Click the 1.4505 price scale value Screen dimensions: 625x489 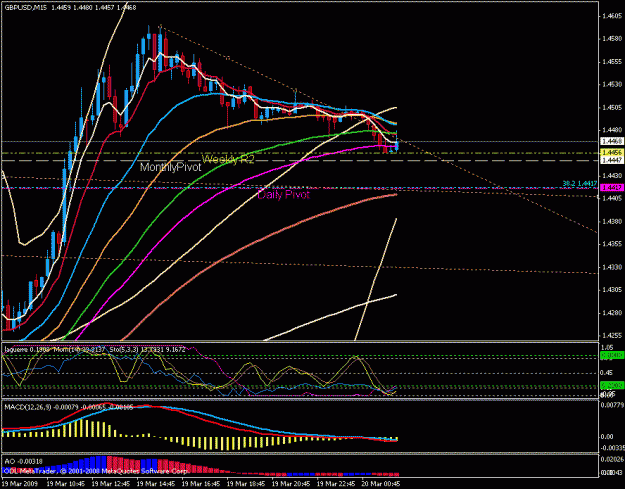point(613,107)
